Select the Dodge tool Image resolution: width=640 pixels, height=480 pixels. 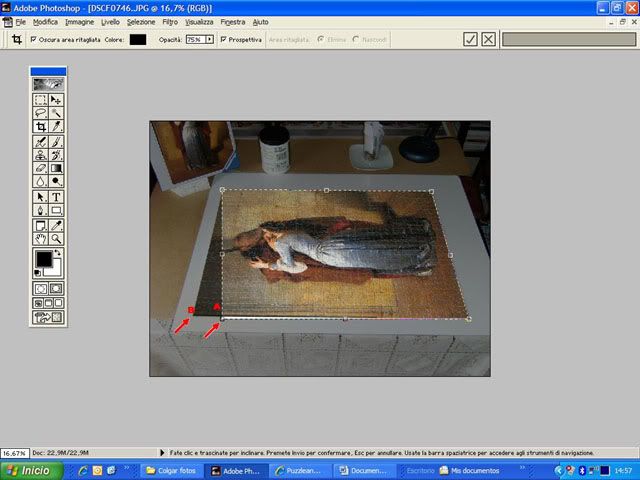point(56,181)
